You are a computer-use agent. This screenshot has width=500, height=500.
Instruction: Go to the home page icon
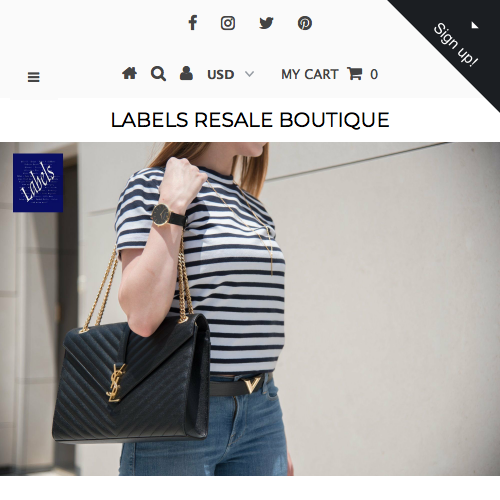click(x=129, y=73)
